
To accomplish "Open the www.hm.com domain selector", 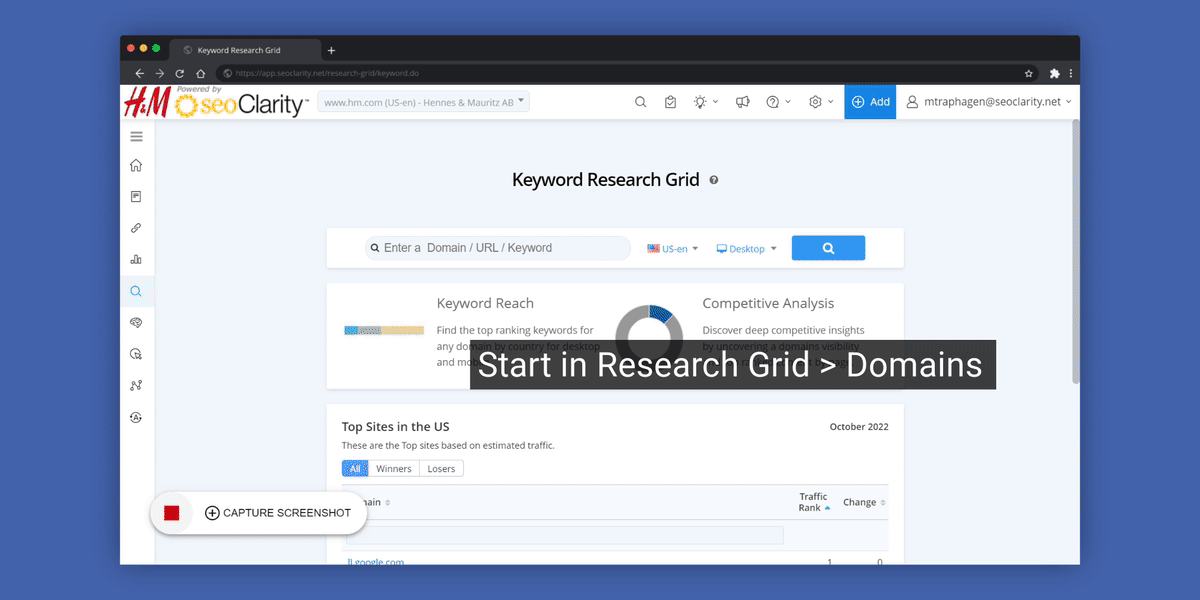I will point(423,102).
